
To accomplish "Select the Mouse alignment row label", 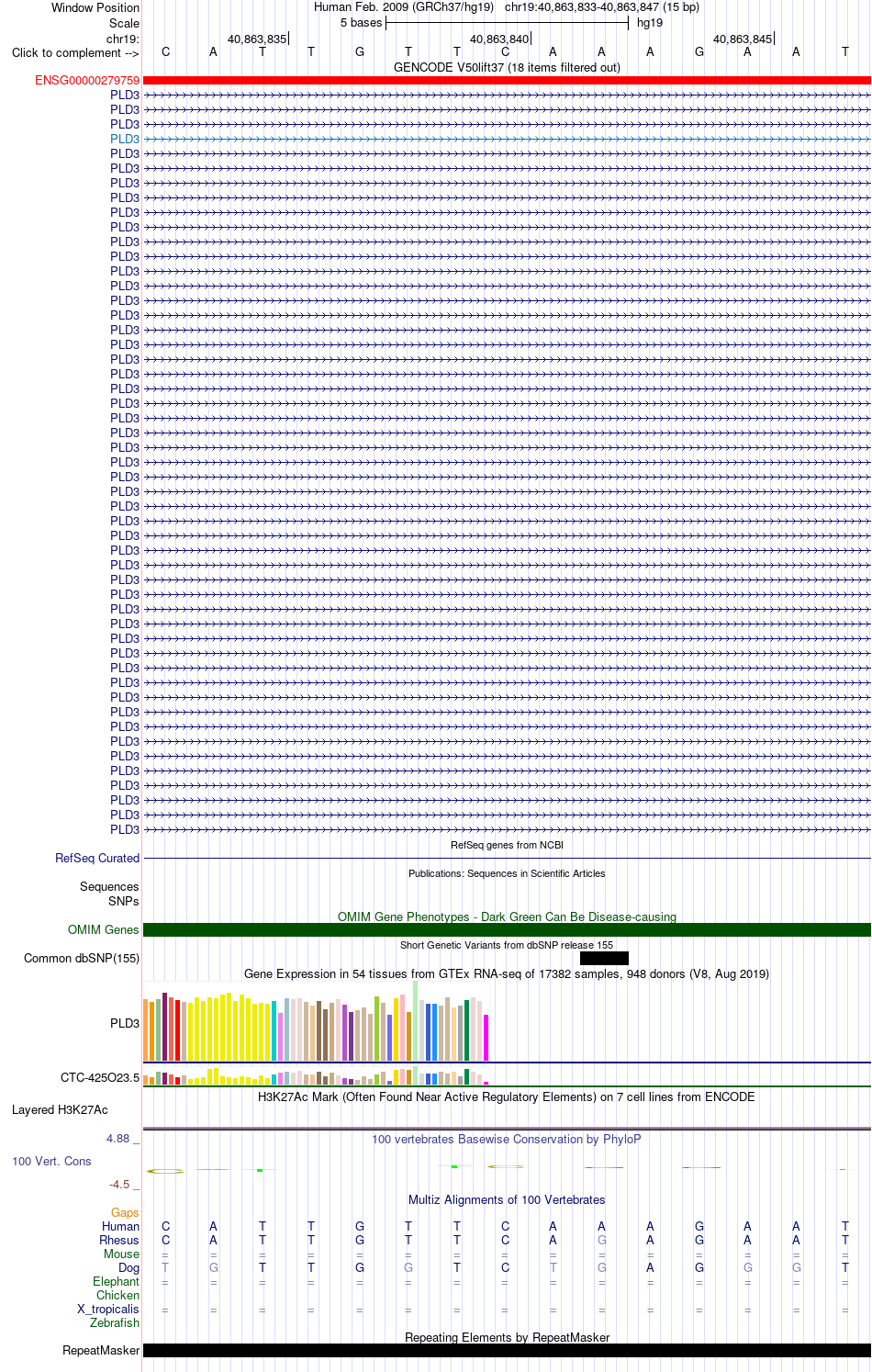I will (121, 1254).
